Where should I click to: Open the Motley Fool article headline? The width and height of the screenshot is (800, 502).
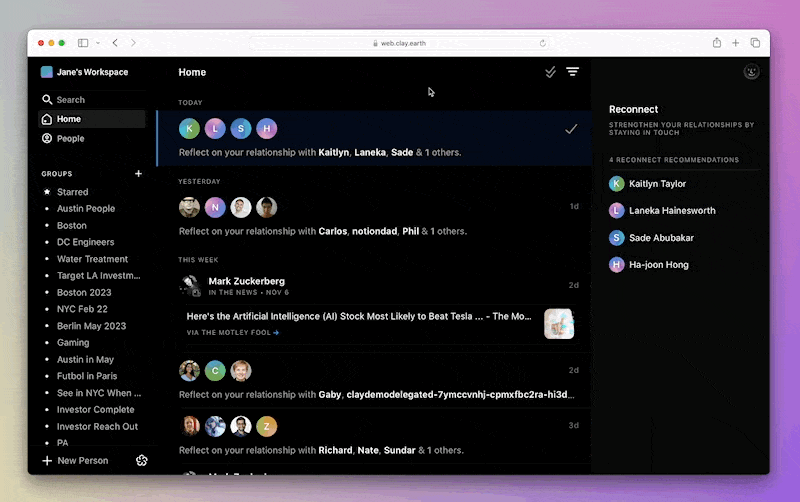click(x=359, y=316)
